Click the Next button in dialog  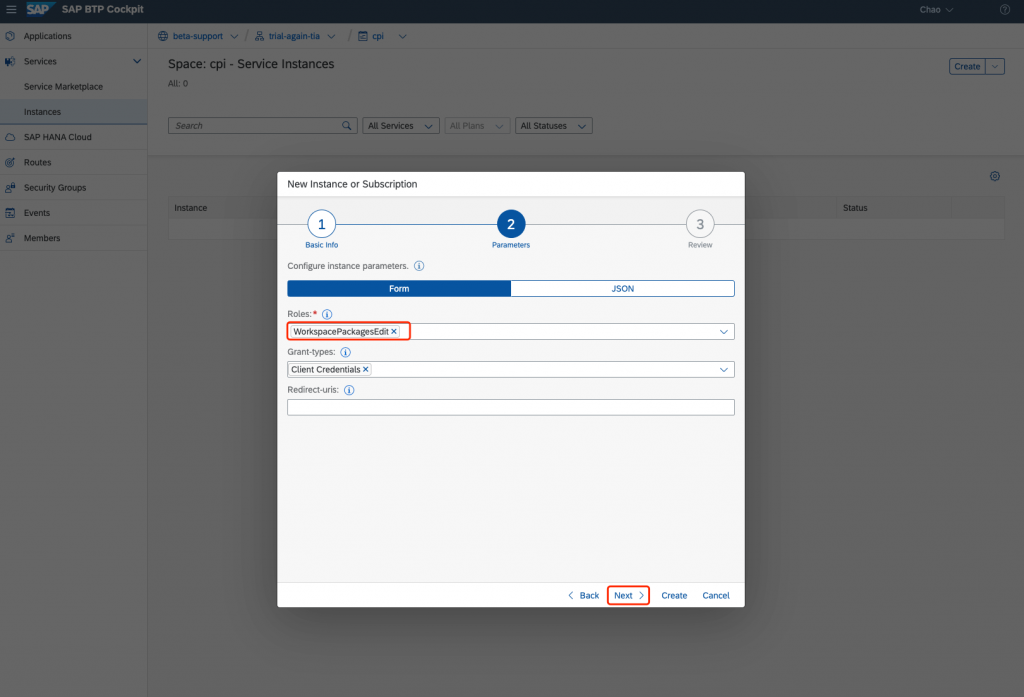(x=628, y=596)
